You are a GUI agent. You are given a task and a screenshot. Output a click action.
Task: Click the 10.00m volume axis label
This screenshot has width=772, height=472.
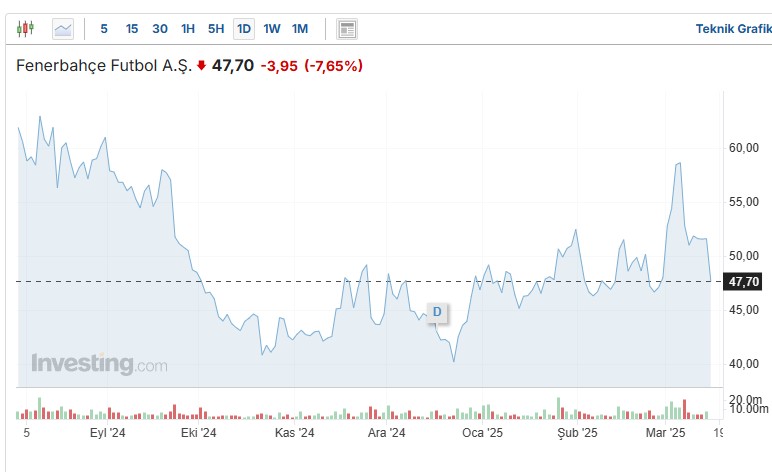pos(748,409)
